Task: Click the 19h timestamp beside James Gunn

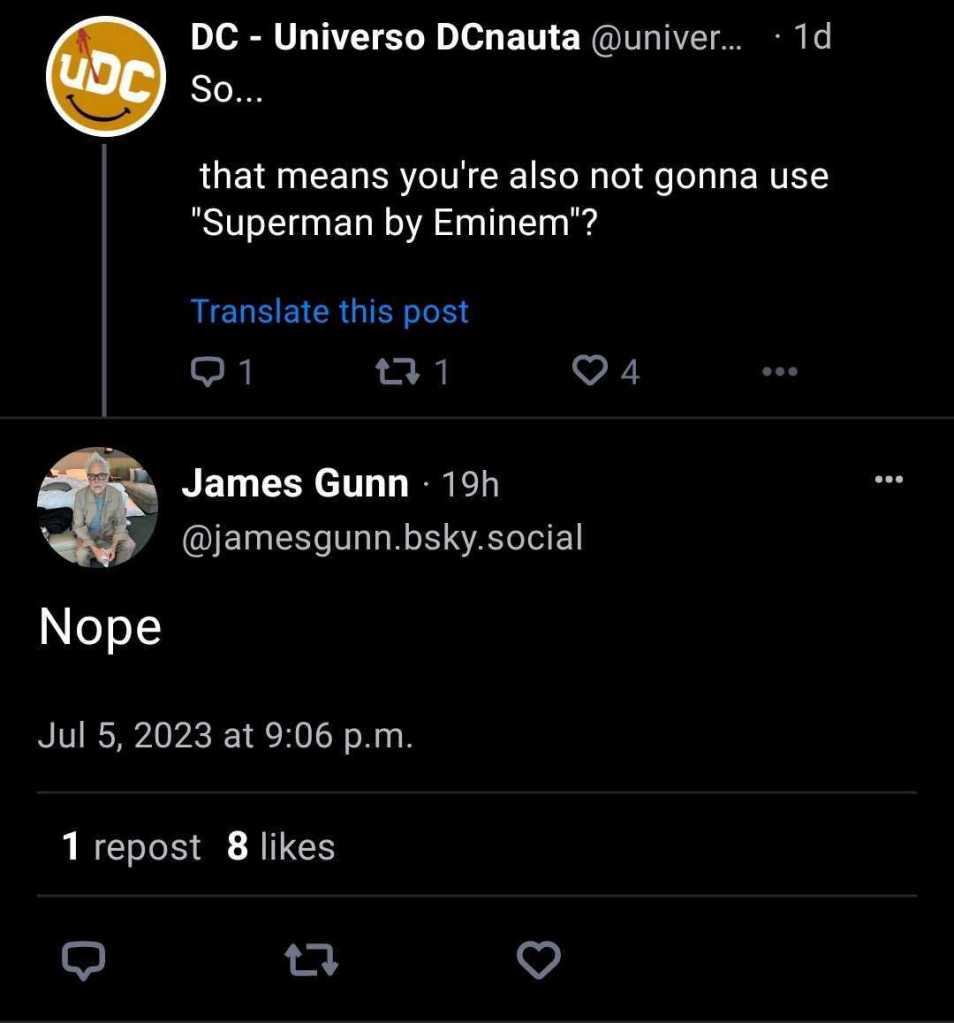Action: (470, 485)
